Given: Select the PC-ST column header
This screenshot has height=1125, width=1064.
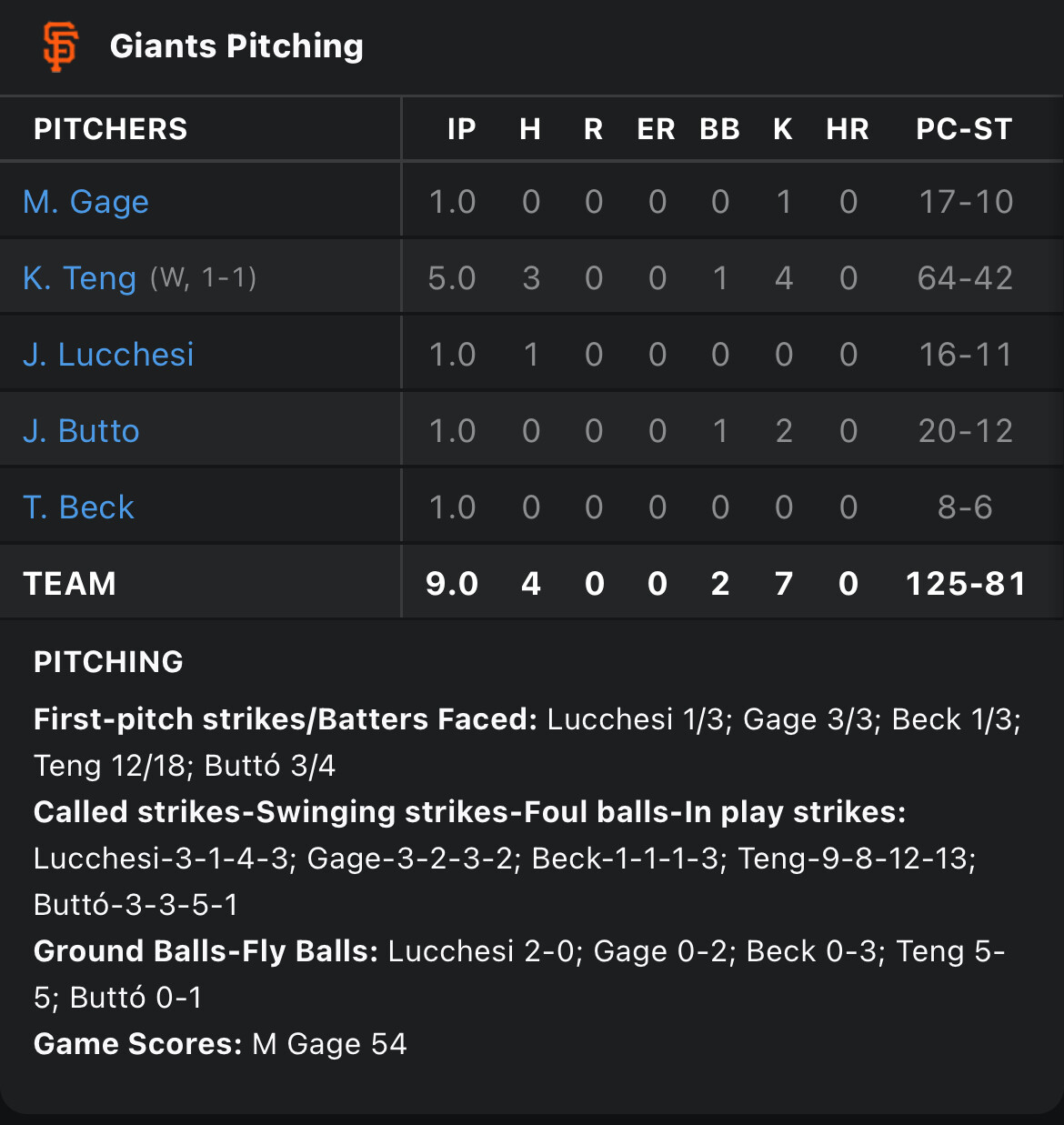Looking at the screenshot, I should click(x=964, y=129).
